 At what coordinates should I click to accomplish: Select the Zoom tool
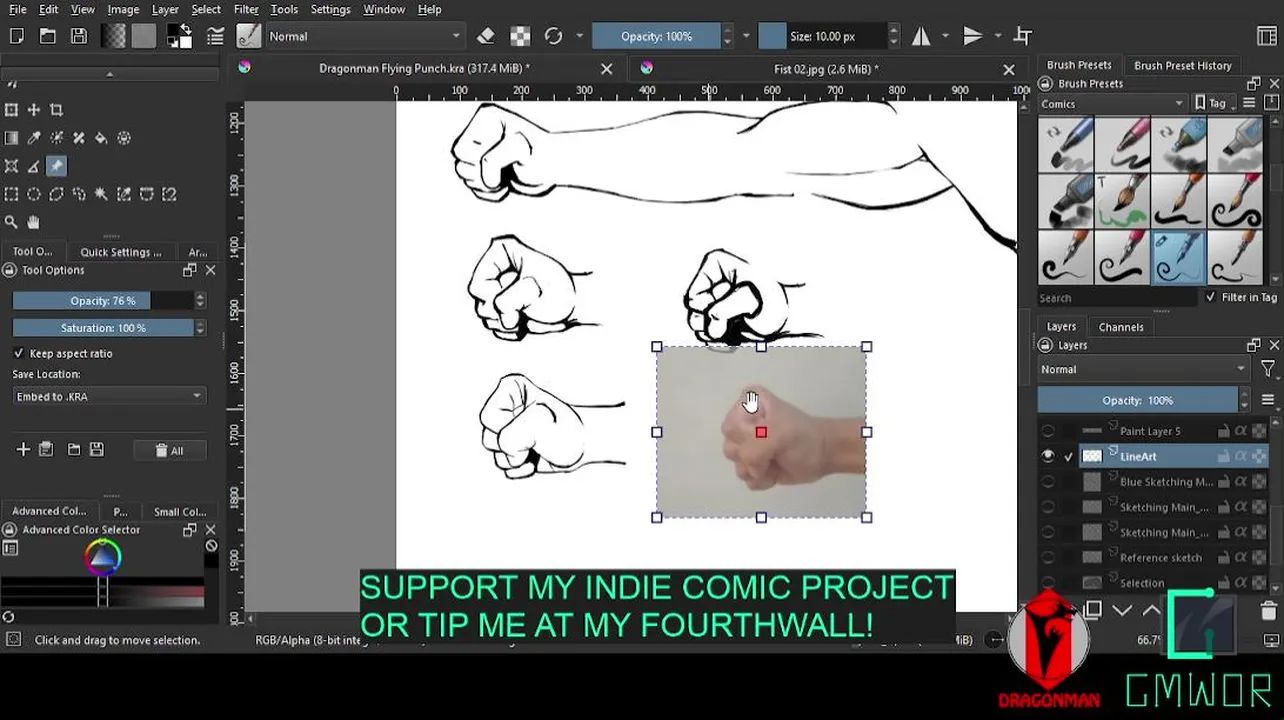point(11,222)
